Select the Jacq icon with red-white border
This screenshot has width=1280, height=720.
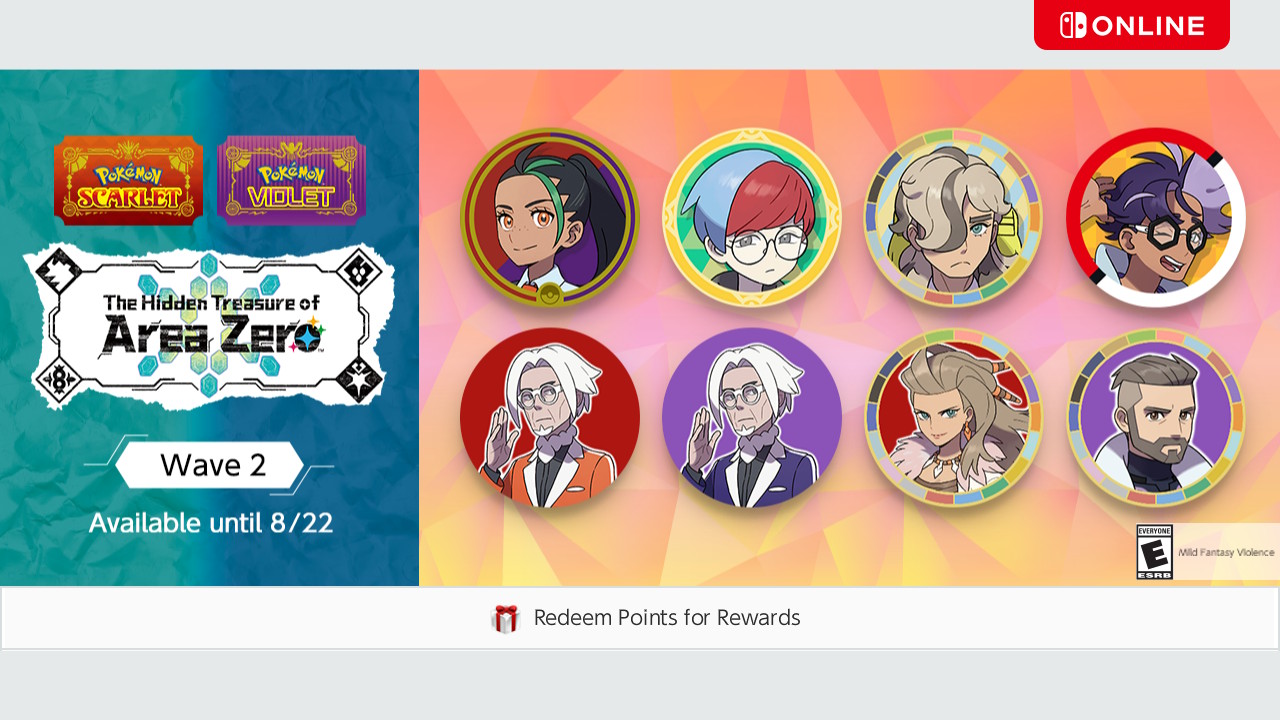tap(1155, 217)
